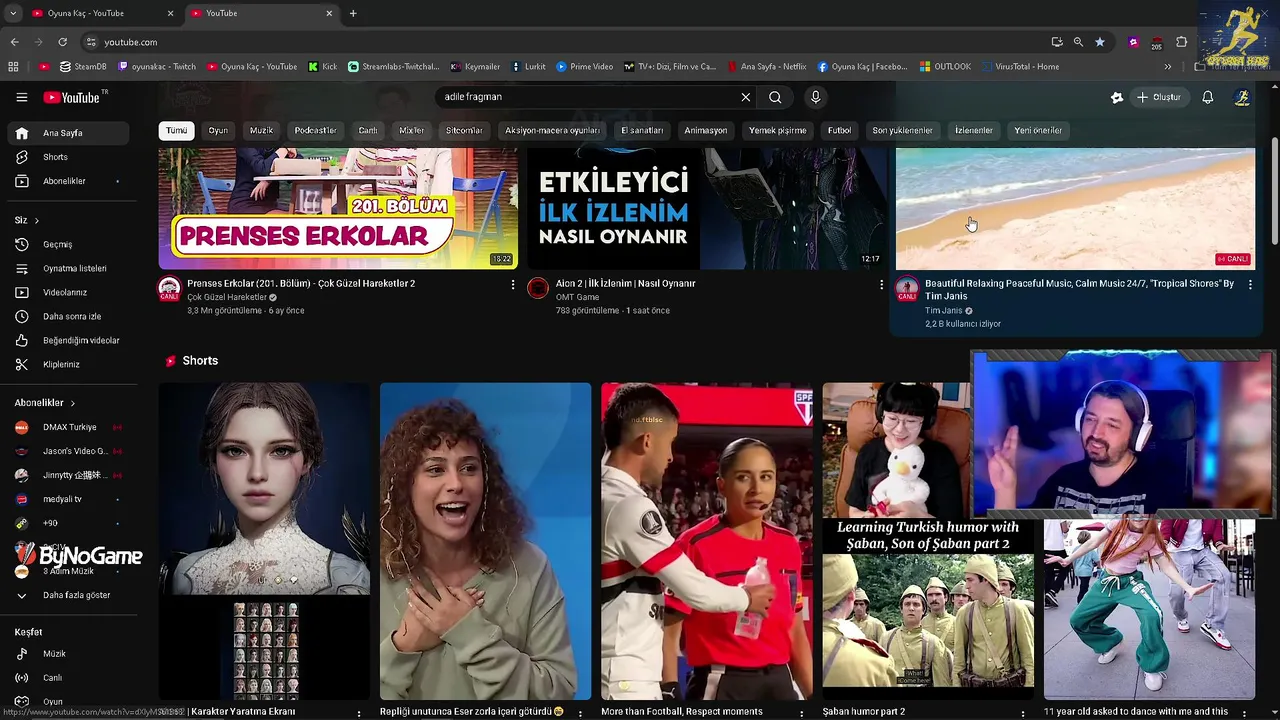The height and width of the screenshot is (720, 1280).
Task: Expand Daha fazla göster
Action: (68, 595)
